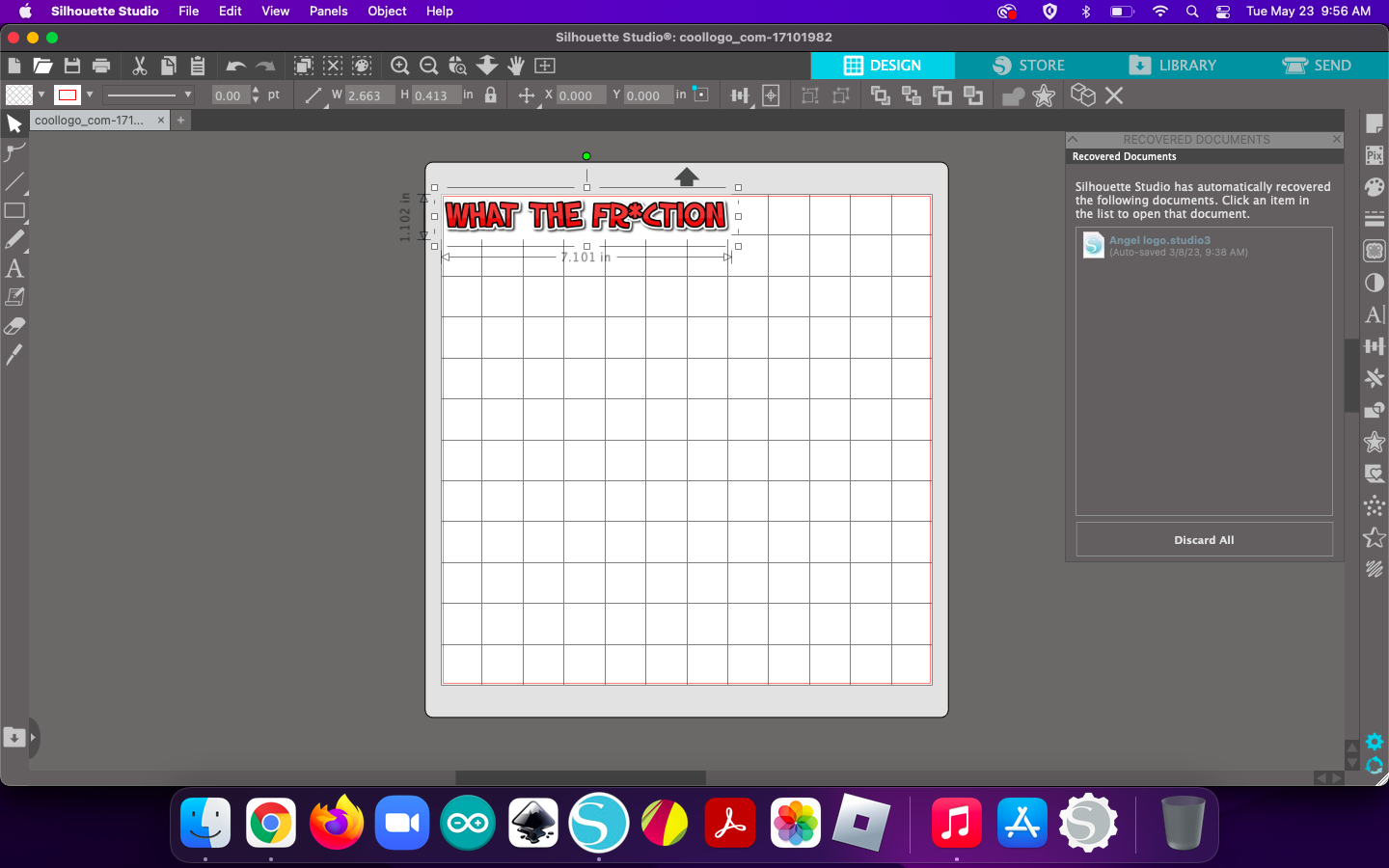The width and height of the screenshot is (1389, 868).
Task: Launch Inkscape from the Dock
Action: pyautogui.click(x=533, y=824)
